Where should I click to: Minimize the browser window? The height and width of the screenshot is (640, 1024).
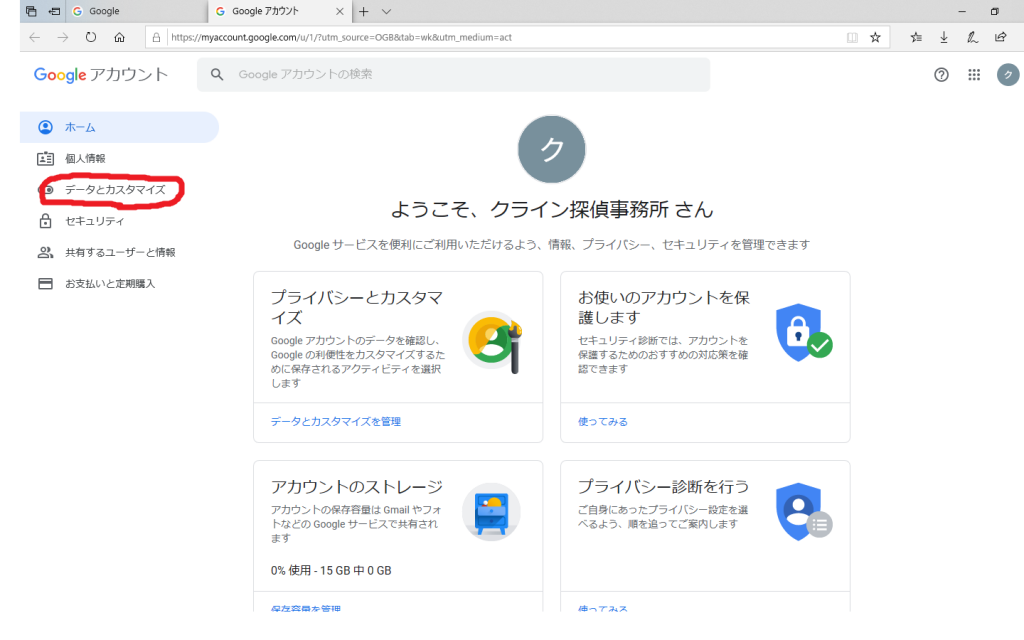coord(962,11)
